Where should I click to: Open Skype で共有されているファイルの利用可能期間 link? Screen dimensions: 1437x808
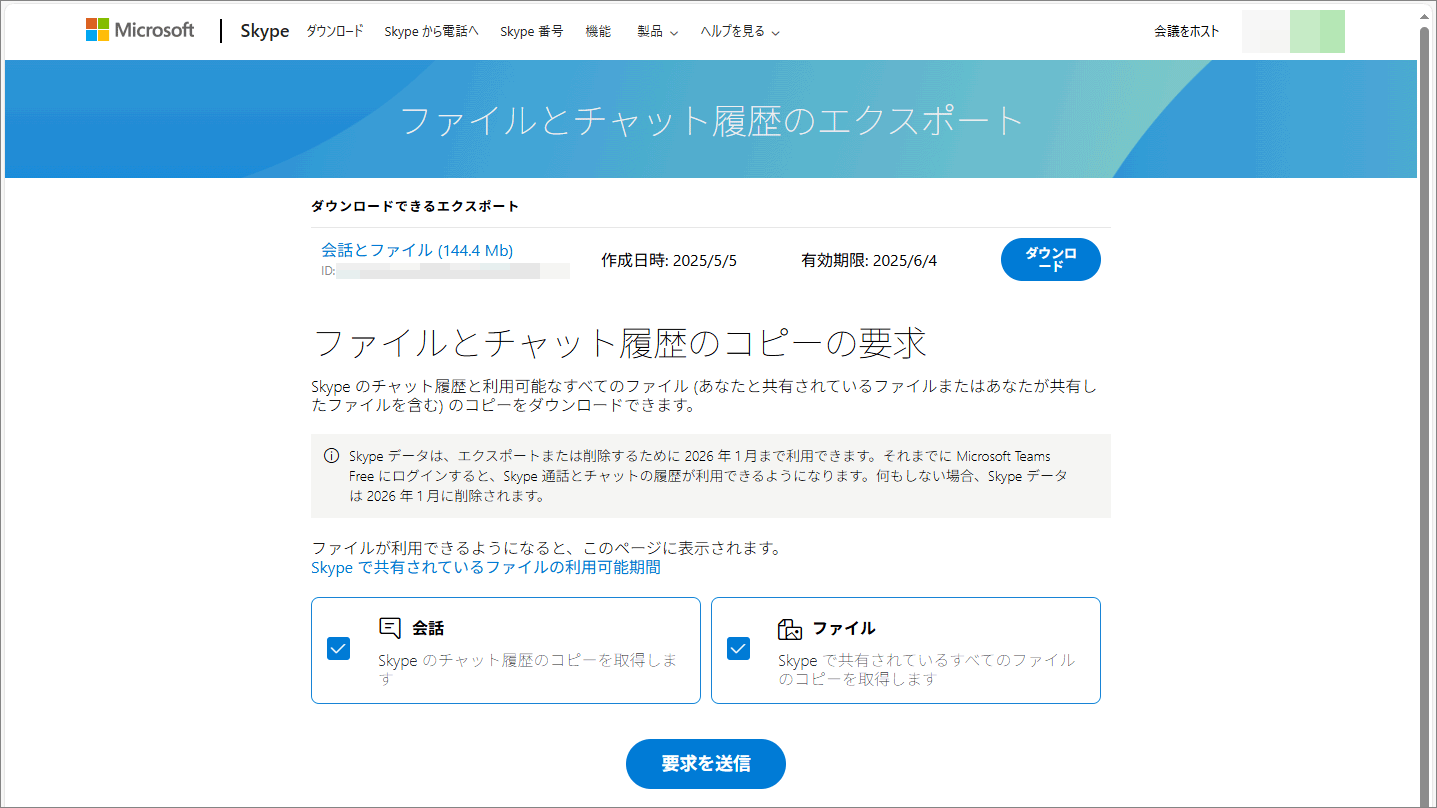pyautogui.click(x=486, y=567)
